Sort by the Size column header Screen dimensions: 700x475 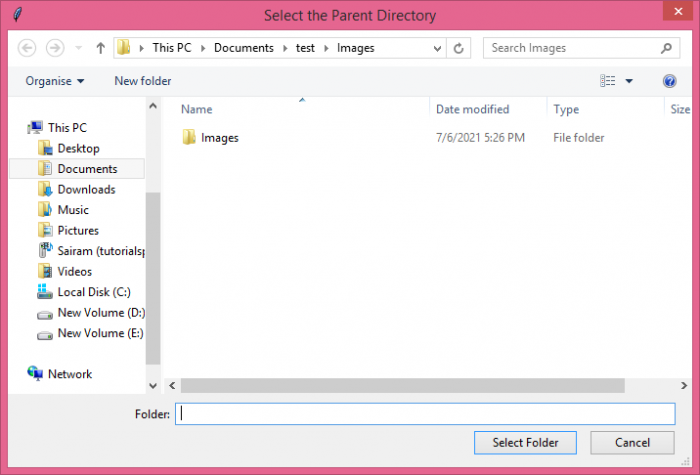[680, 109]
